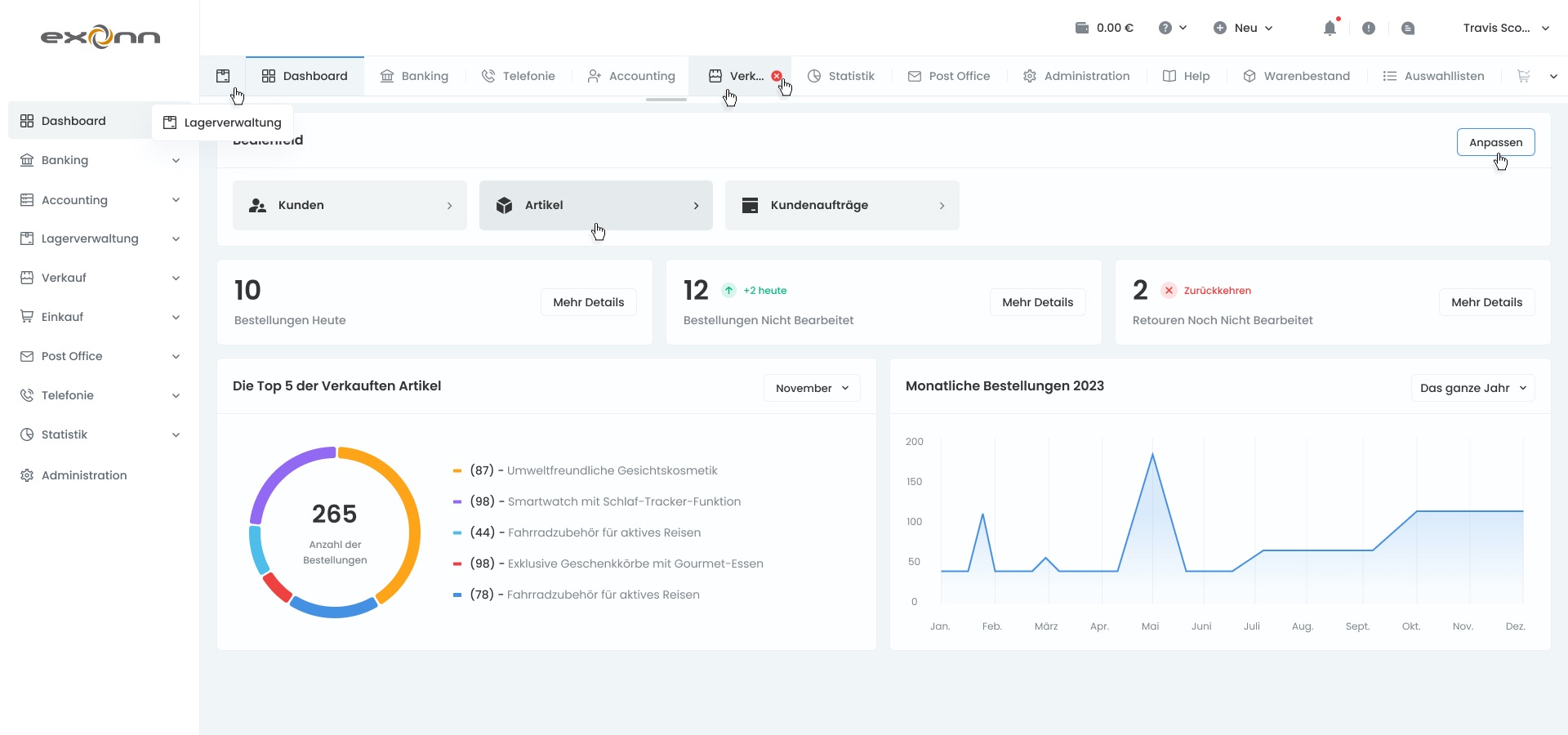Screen dimensions: 1568x735
Task: Click the Einkauf cart icon in sidebar
Action: [27, 317]
